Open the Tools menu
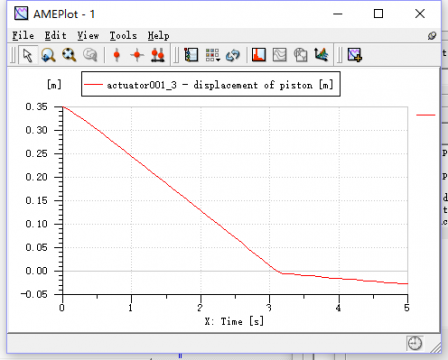This screenshot has width=448, height=360. coord(123,36)
